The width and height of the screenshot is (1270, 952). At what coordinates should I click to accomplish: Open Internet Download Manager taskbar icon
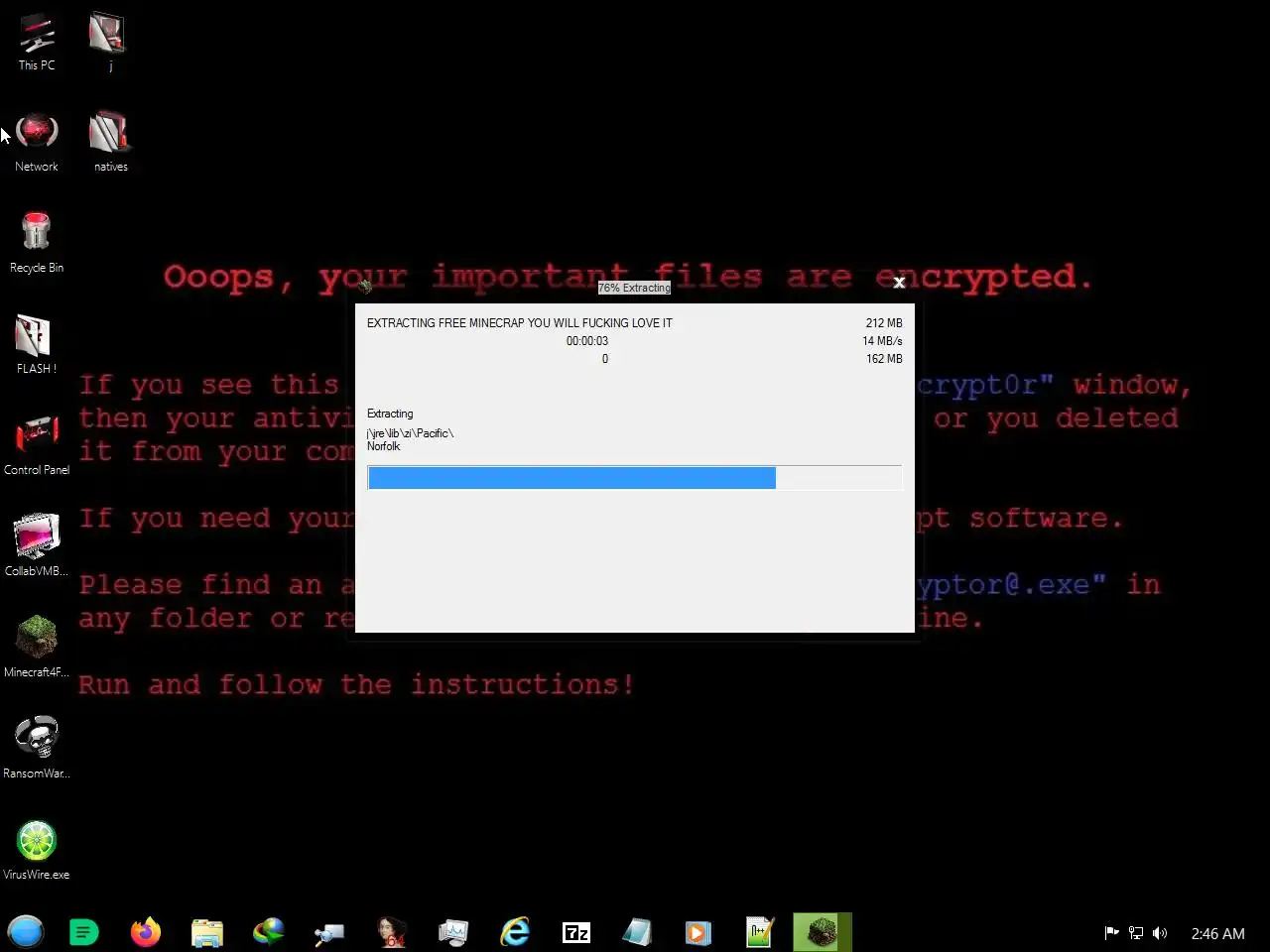click(269, 933)
